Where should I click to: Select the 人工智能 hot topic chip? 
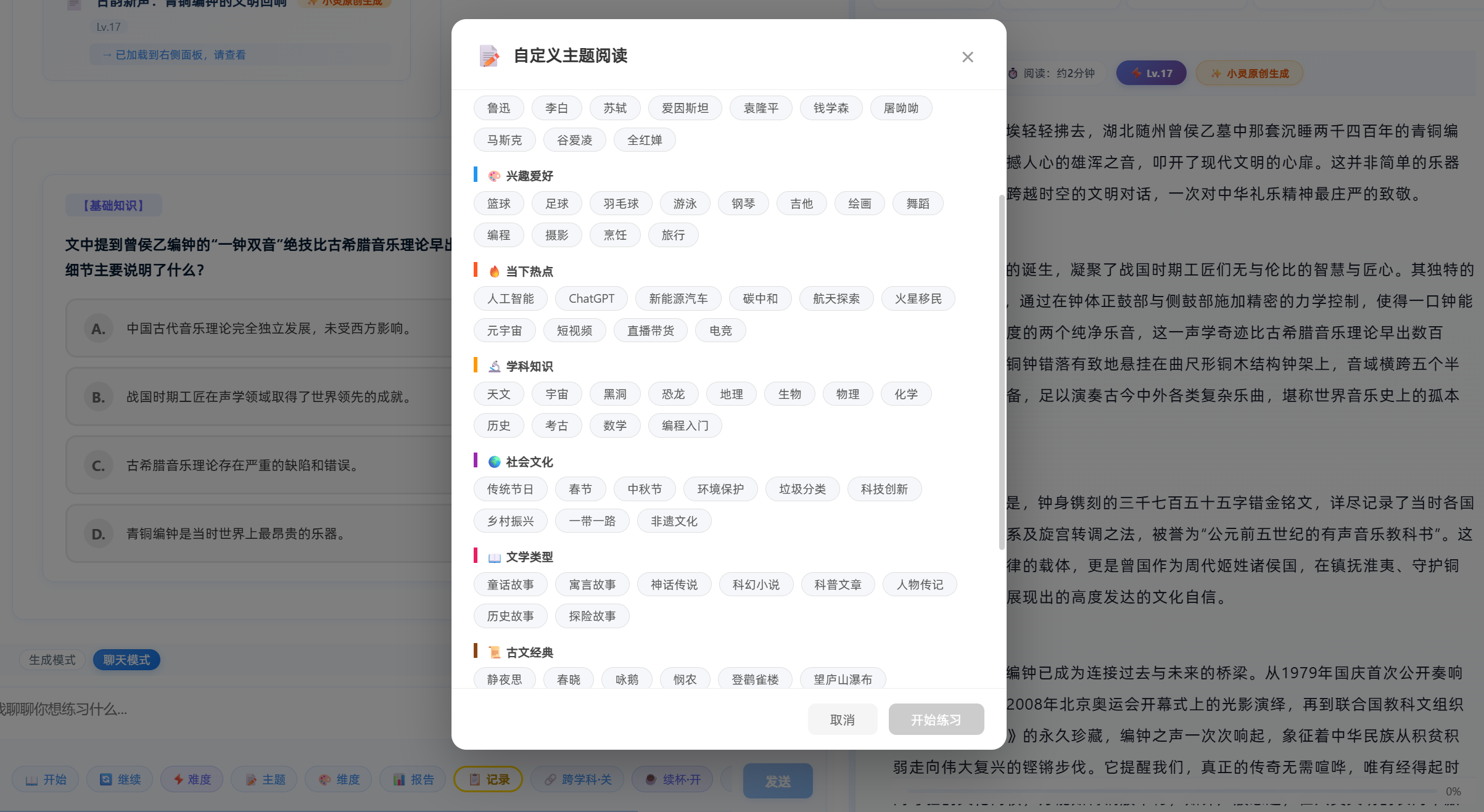point(510,298)
